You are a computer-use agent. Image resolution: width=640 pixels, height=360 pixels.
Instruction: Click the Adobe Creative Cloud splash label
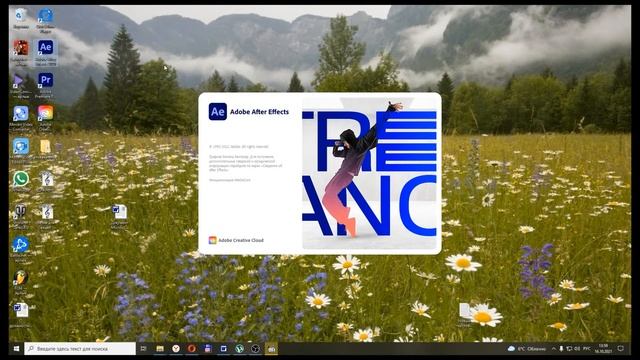241,240
